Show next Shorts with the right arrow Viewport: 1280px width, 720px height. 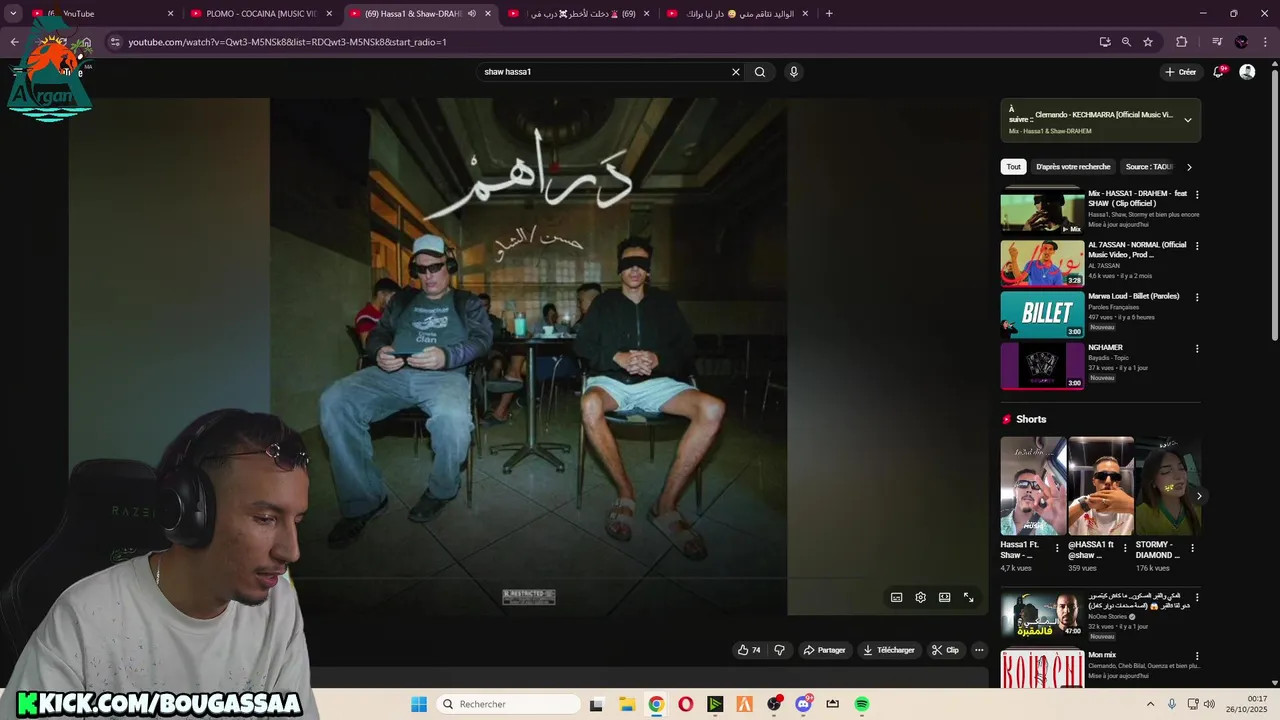click(1199, 496)
